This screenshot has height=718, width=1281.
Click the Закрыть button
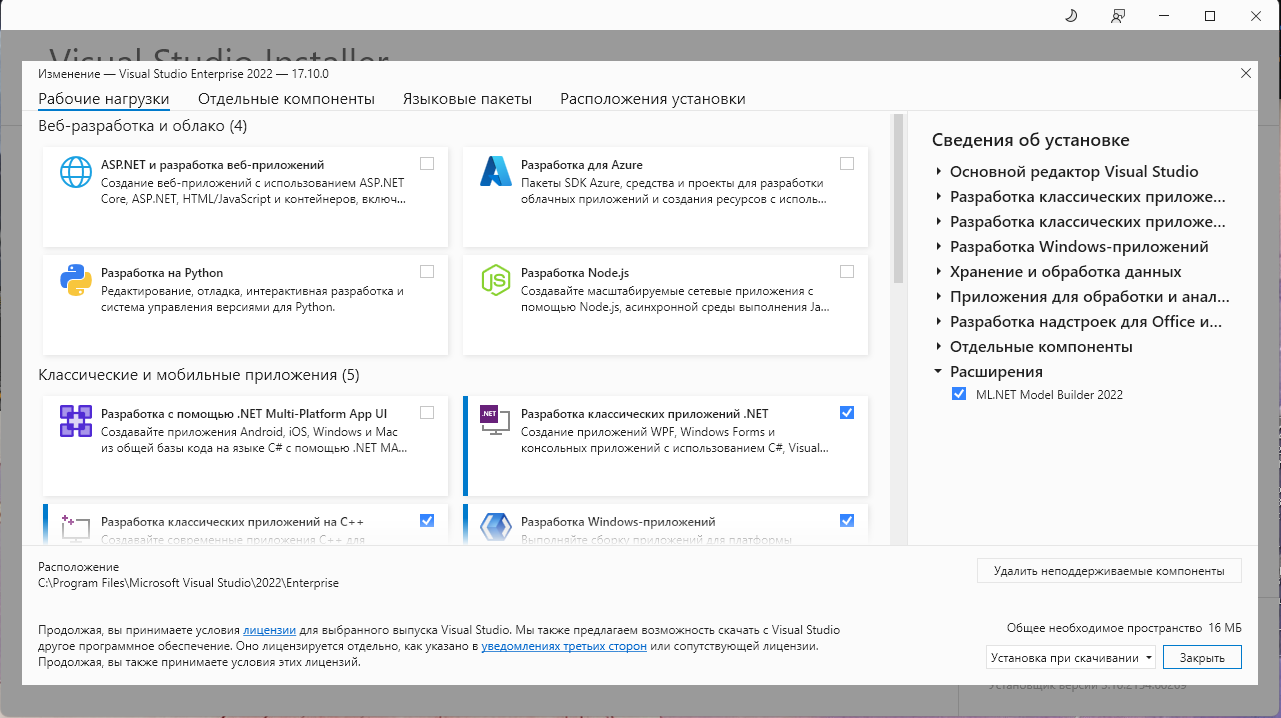[x=1201, y=658]
